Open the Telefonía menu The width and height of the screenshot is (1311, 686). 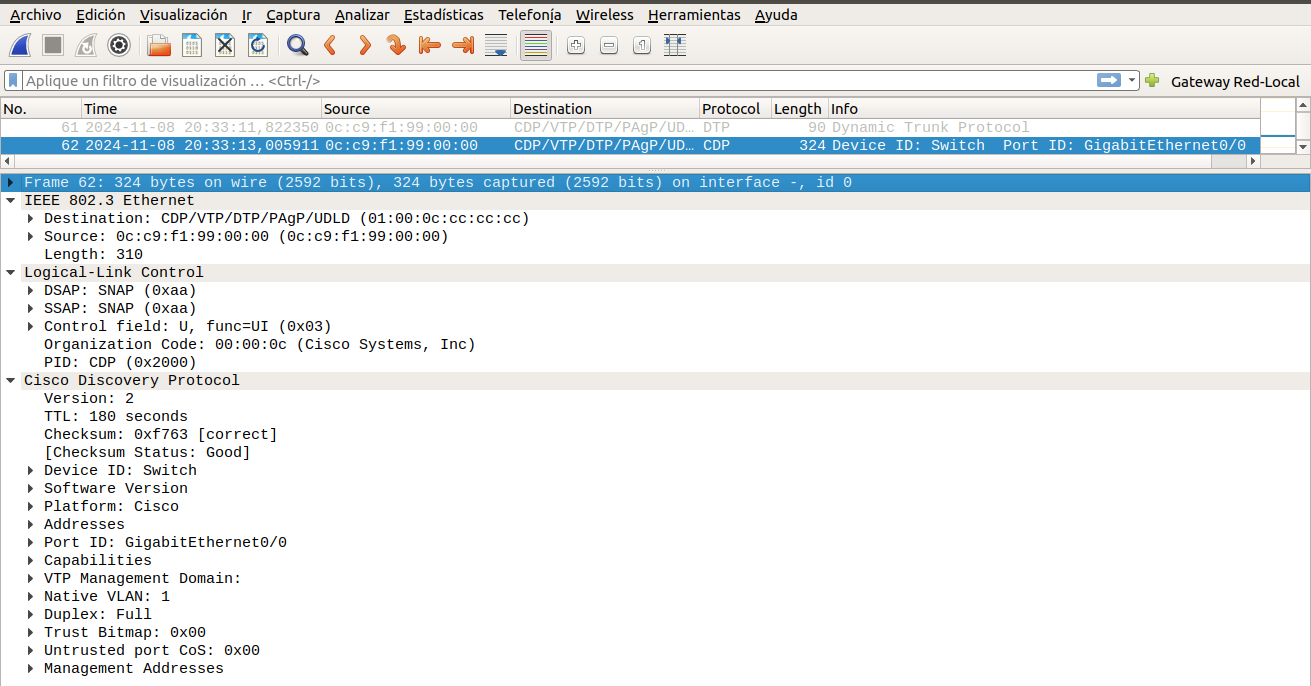pyautogui.click(x=530, y=15)
